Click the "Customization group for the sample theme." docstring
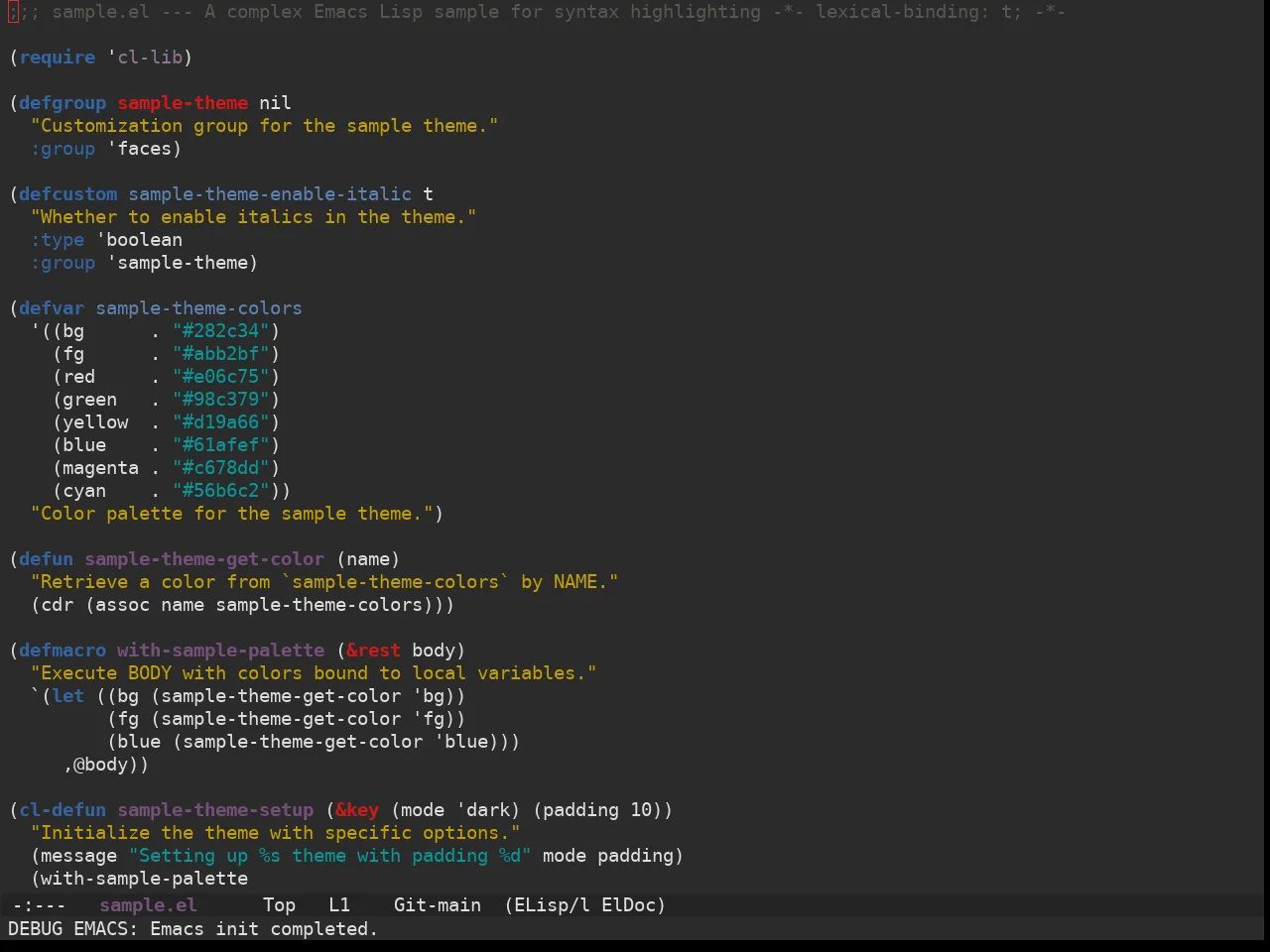1270x952 pixels. click(265, 126)
